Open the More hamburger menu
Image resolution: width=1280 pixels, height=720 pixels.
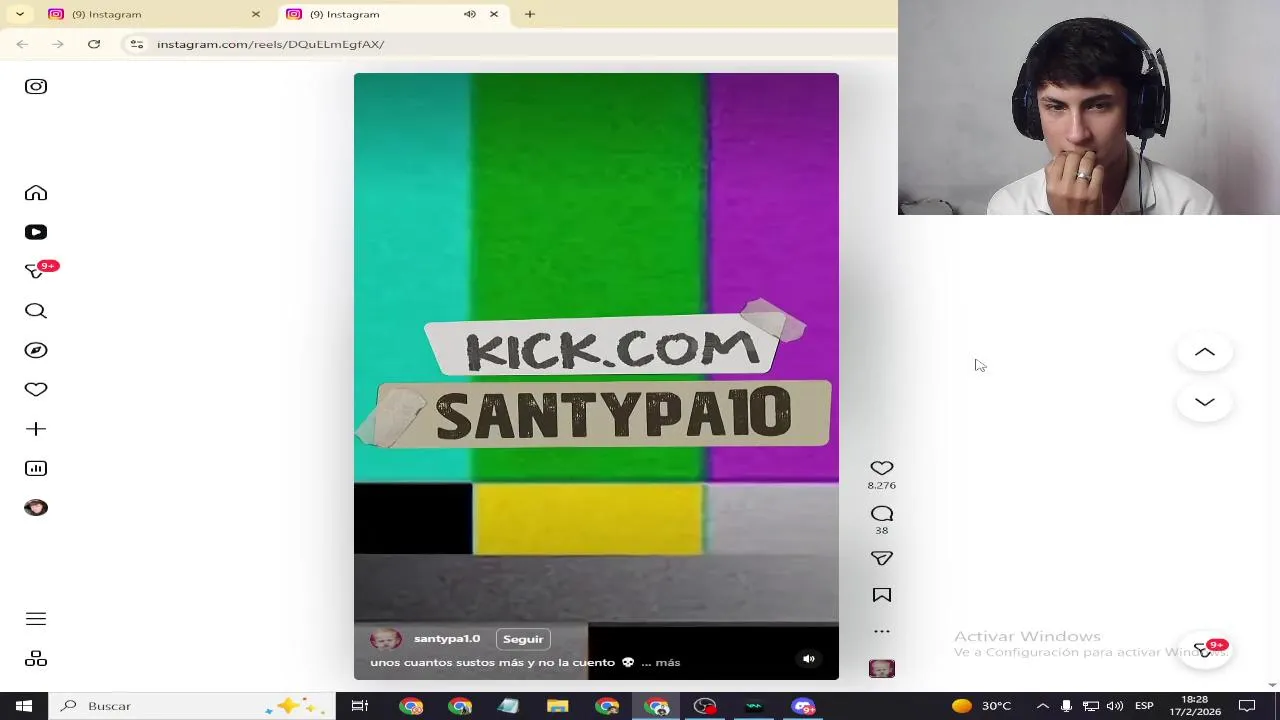36,619
